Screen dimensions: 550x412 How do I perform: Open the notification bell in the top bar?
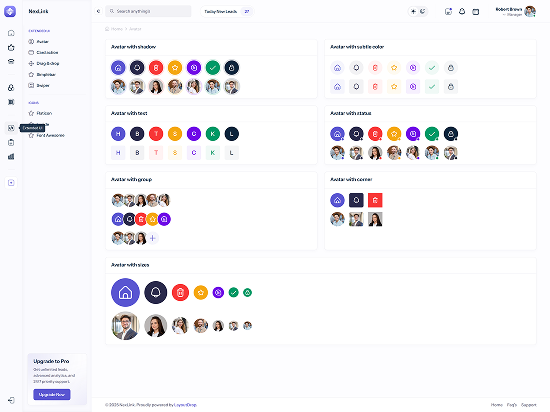tap(462, 12)
